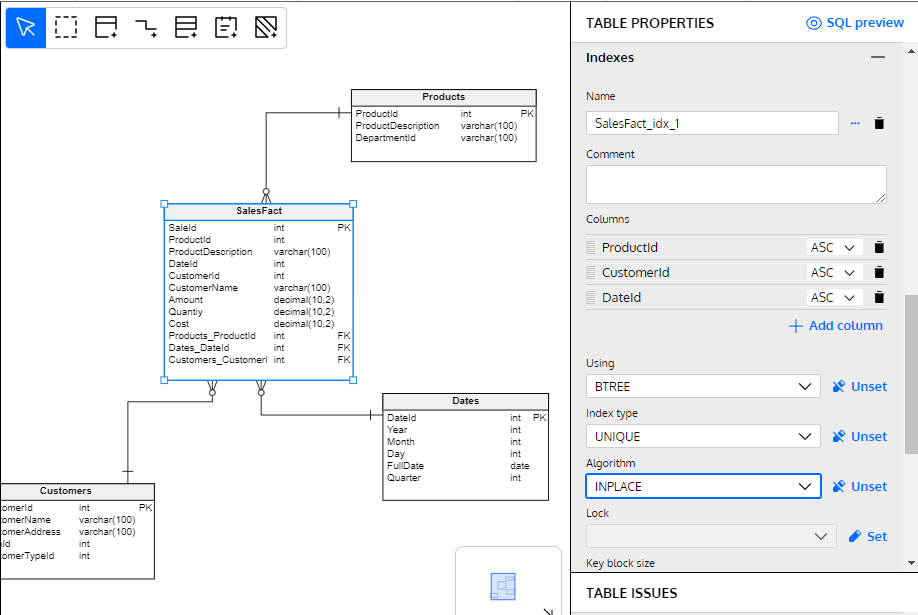Select the add note tool
This screenshot has width=918, height=615.
click(x=226, y=28)
